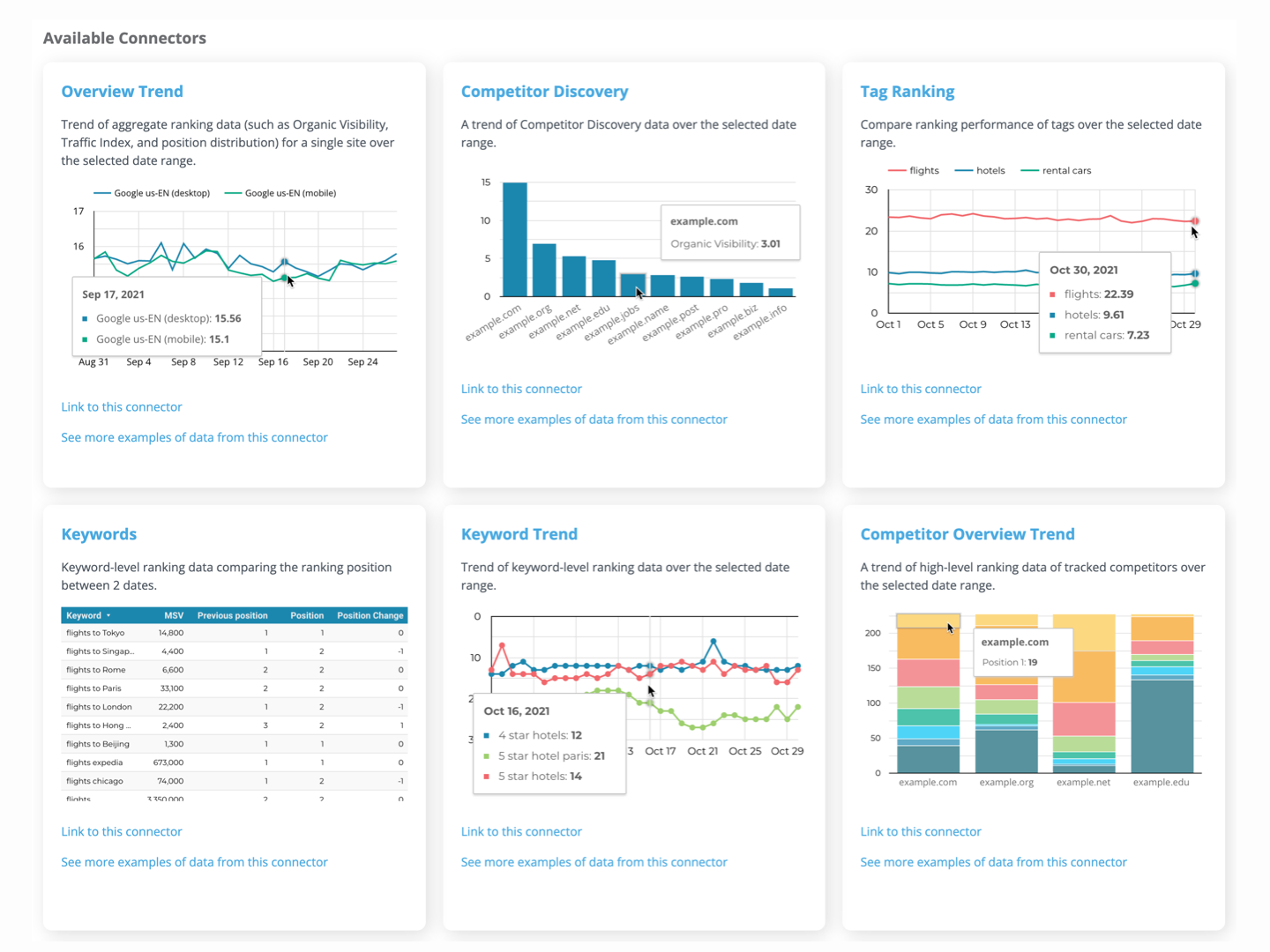Open the Keywords connector title
Screen dimensions: 1270x952
[x=99, y=534]
